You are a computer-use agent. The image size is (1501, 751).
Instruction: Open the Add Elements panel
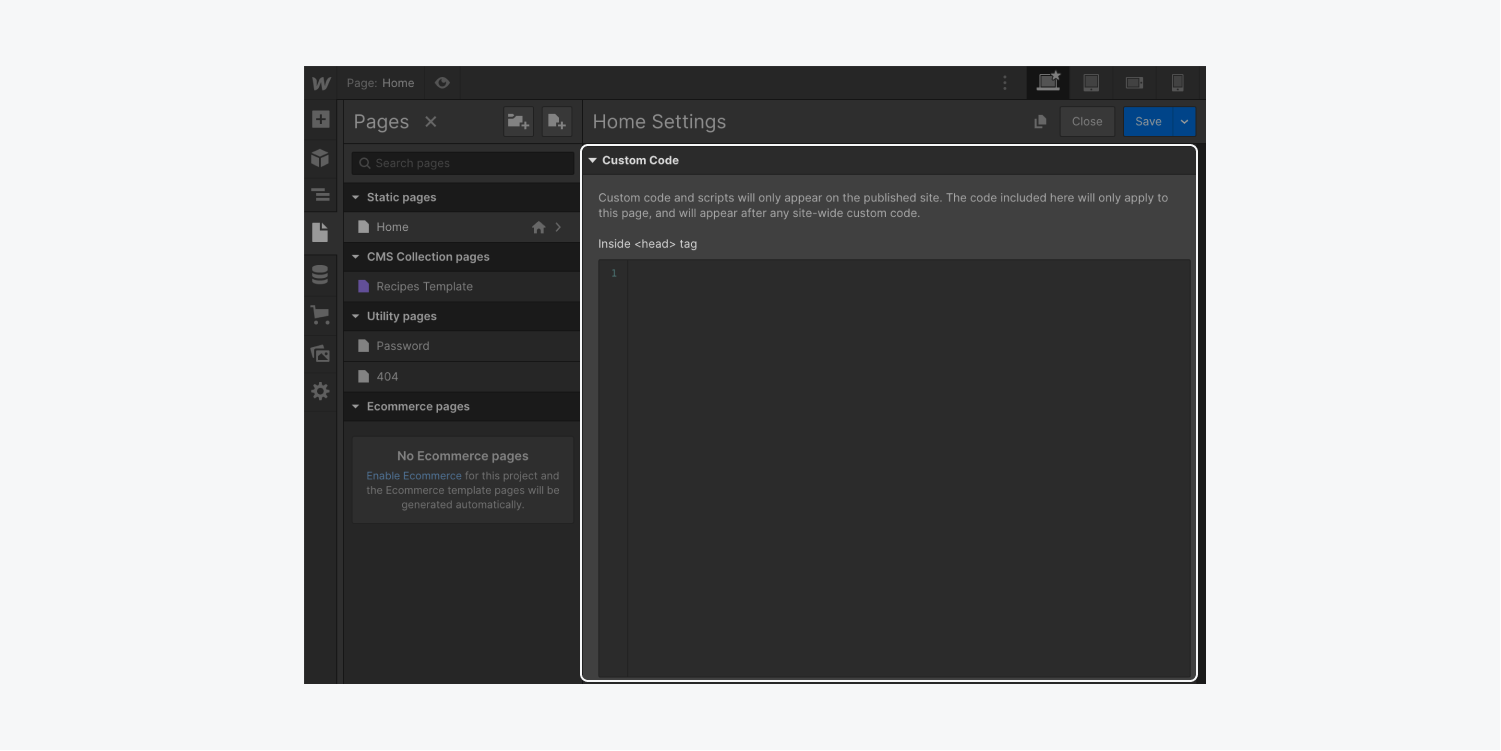pyautogui.click(x=320, y=120)
